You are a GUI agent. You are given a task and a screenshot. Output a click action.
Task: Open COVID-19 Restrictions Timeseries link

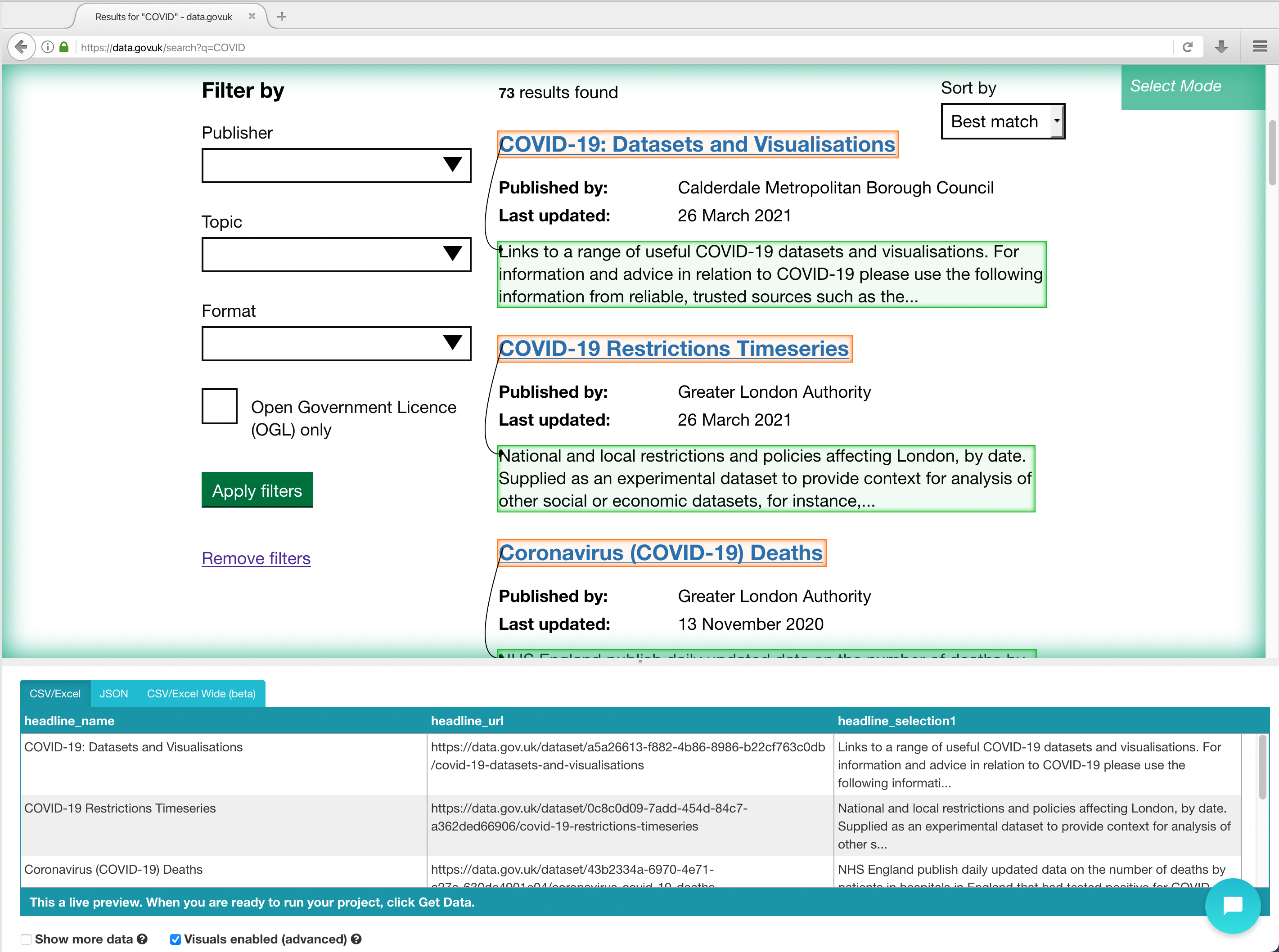tap(674, 349)
